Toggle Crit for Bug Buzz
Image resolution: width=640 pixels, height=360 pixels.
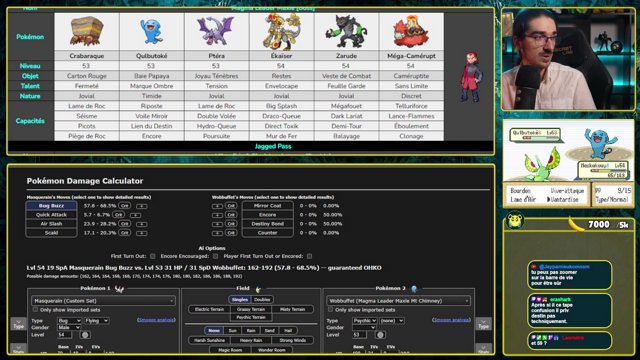(124, 206)
